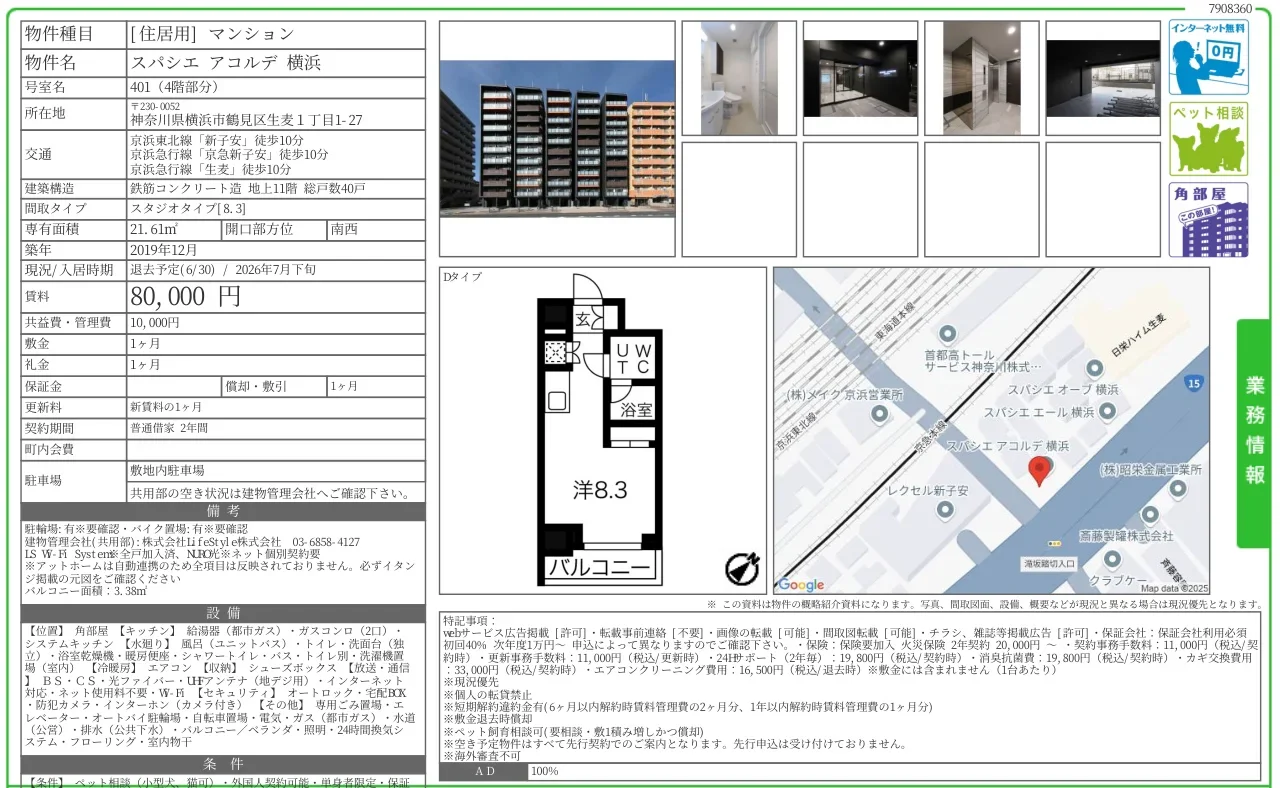Click management fee value 10,000円
The image size is (1280, 788).
[x=155, y=323]
